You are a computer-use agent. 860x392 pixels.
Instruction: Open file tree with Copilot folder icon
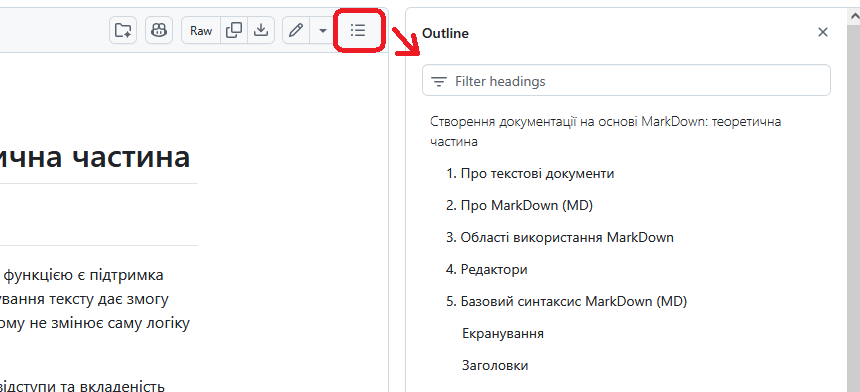click(x=123, y=30)
